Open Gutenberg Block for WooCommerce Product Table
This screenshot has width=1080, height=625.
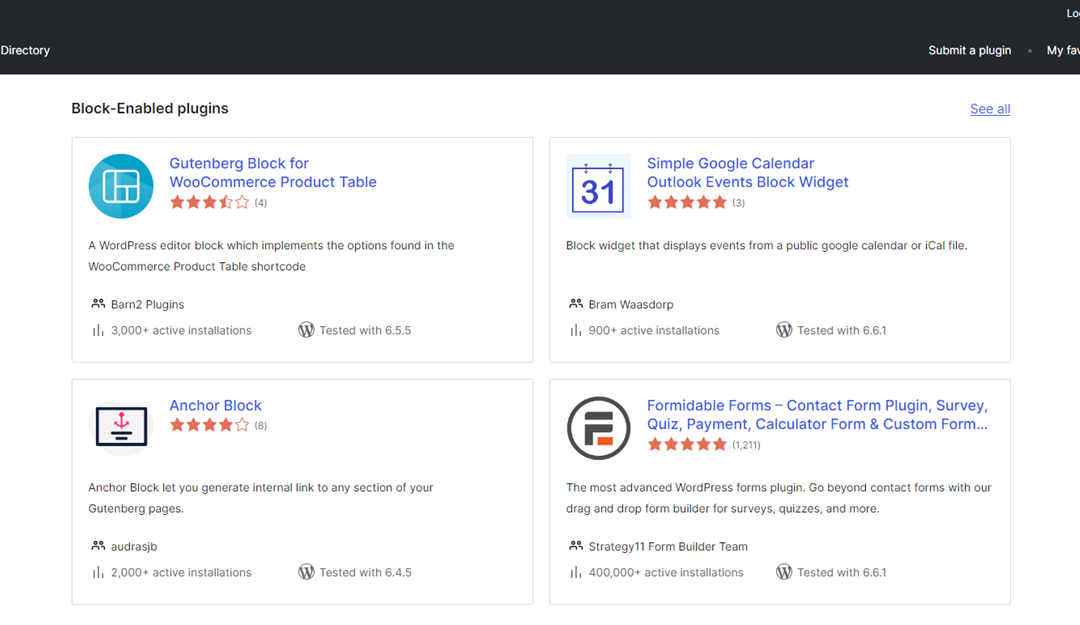(272, 173)
